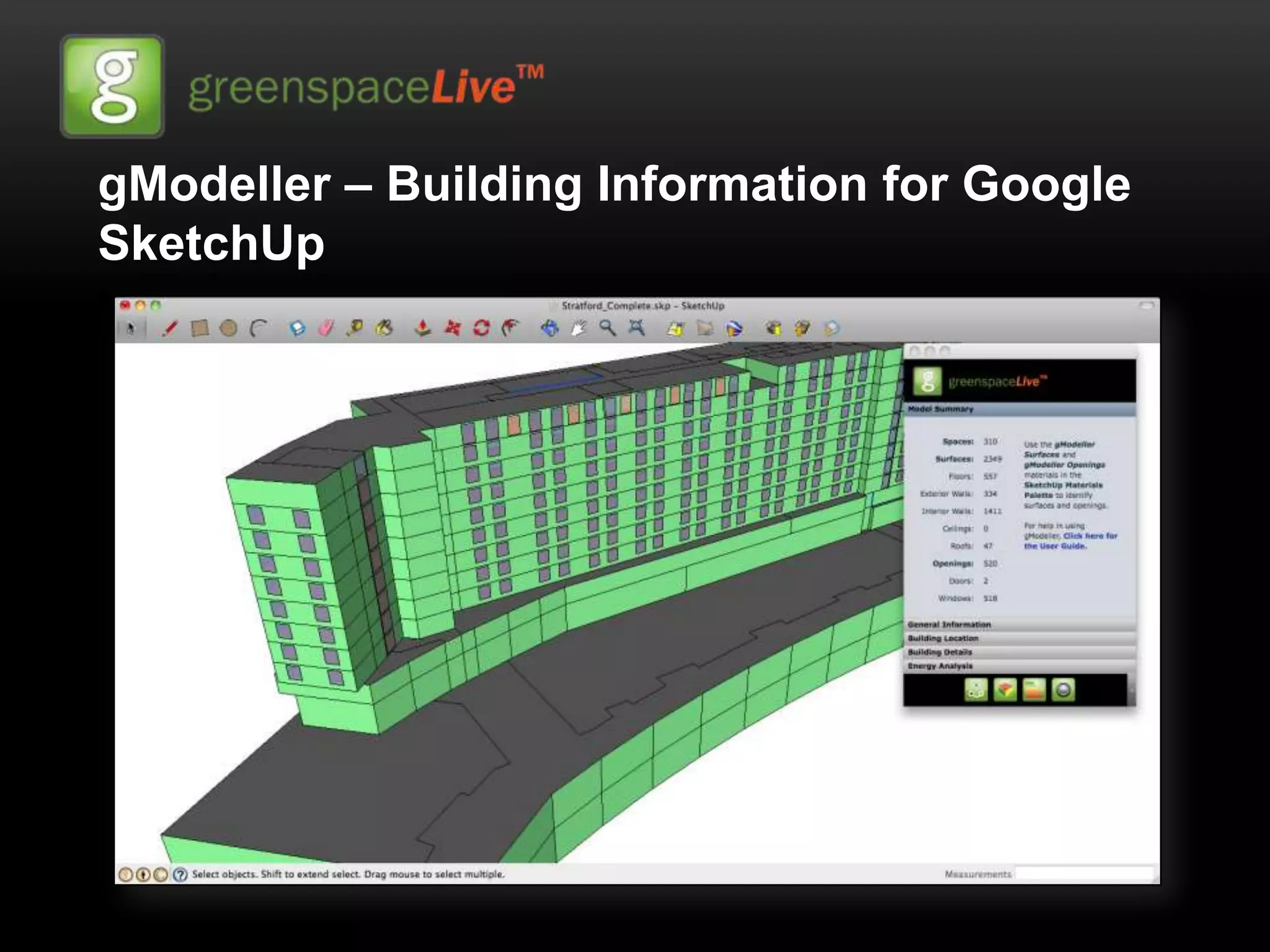
Task: Pick the Tape Measure tool
Action: pyautogui.click(x=355, y=328)
